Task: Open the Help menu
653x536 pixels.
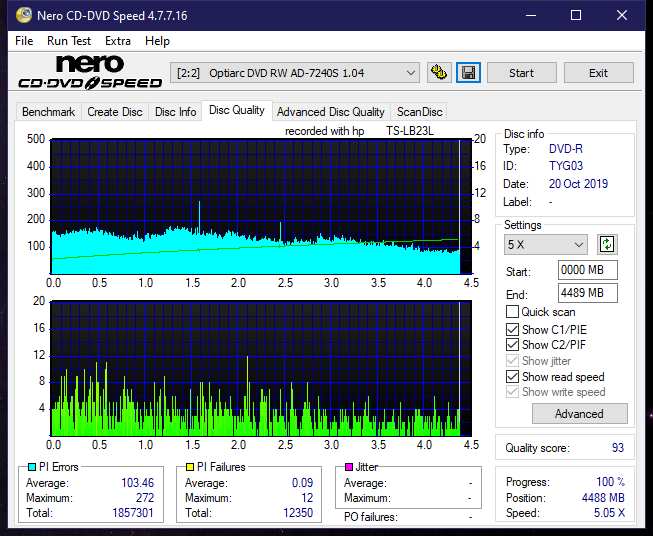Action: [157, 41]
